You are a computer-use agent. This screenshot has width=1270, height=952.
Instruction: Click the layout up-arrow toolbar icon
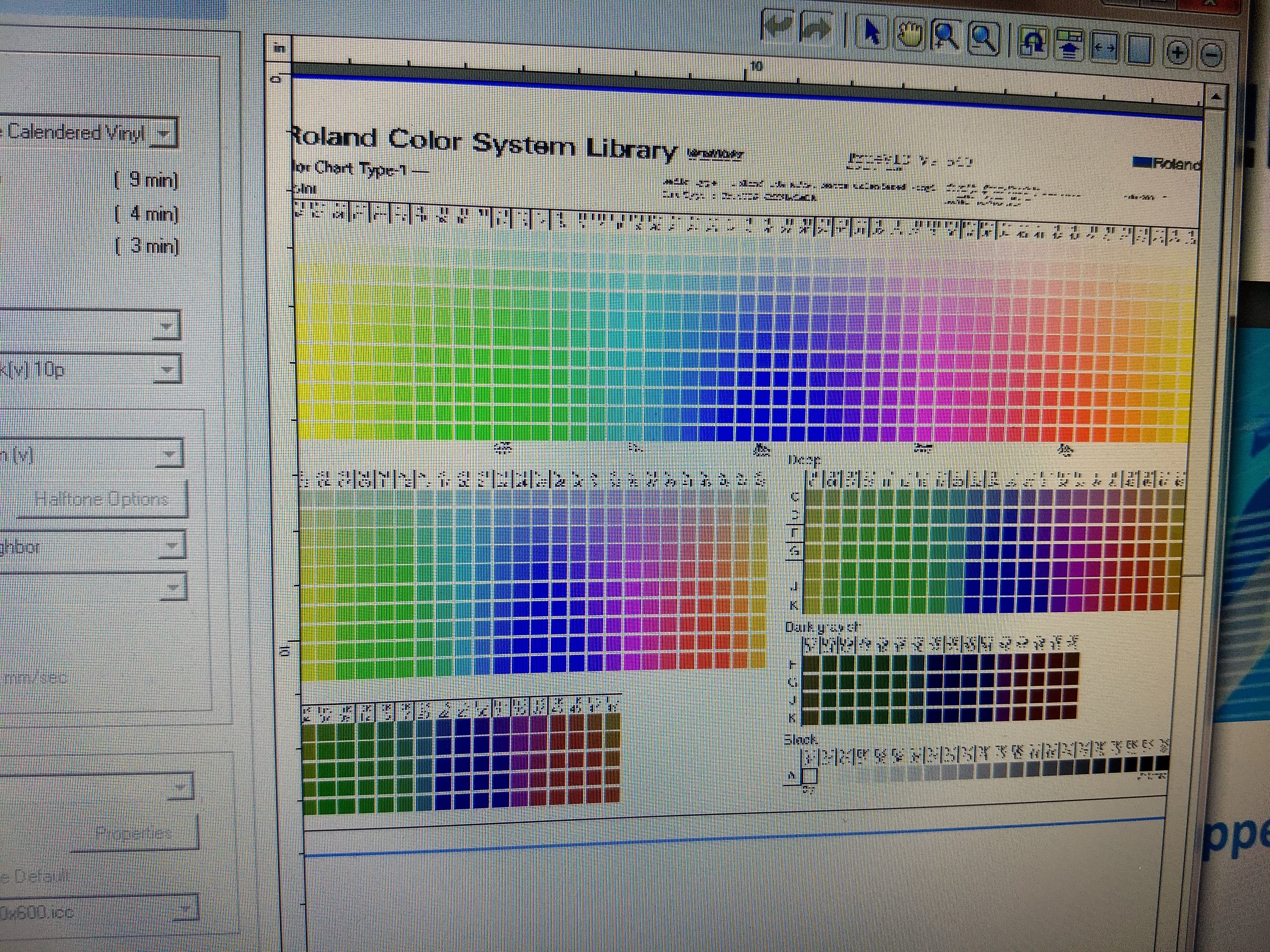click(1069, 45)
